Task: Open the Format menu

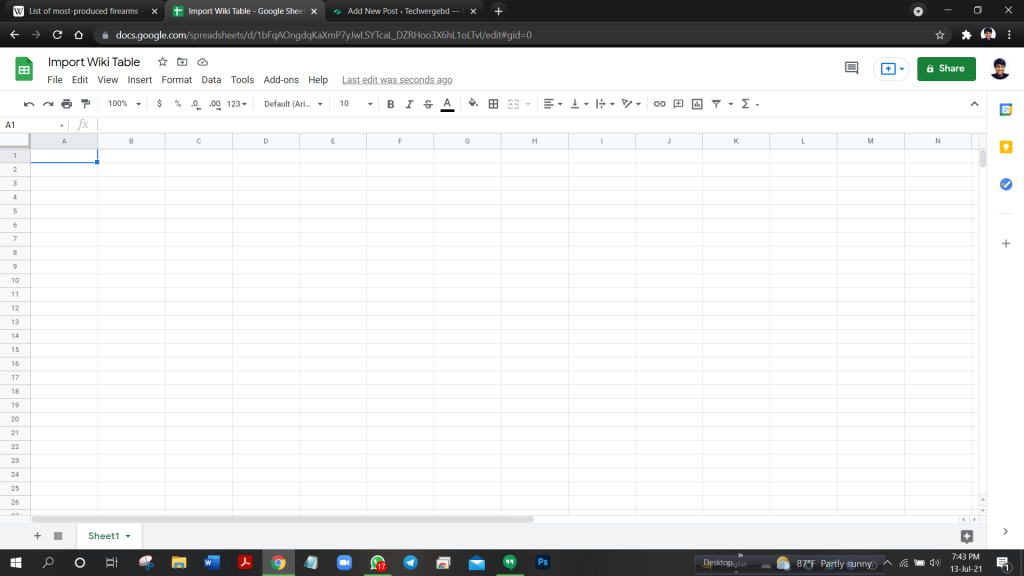Action: pyautogui.click(x=176, y=80)
